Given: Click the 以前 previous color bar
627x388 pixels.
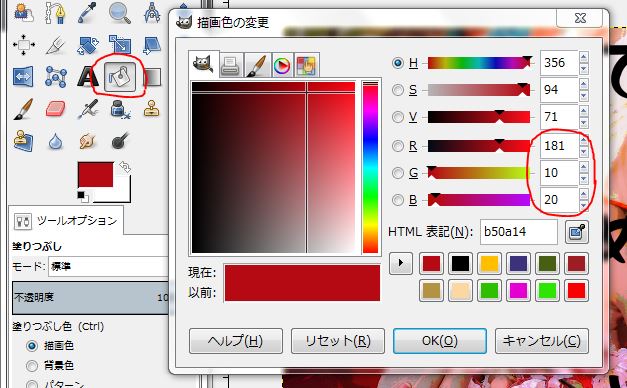Looking at the screenshot, I should 302,292.
